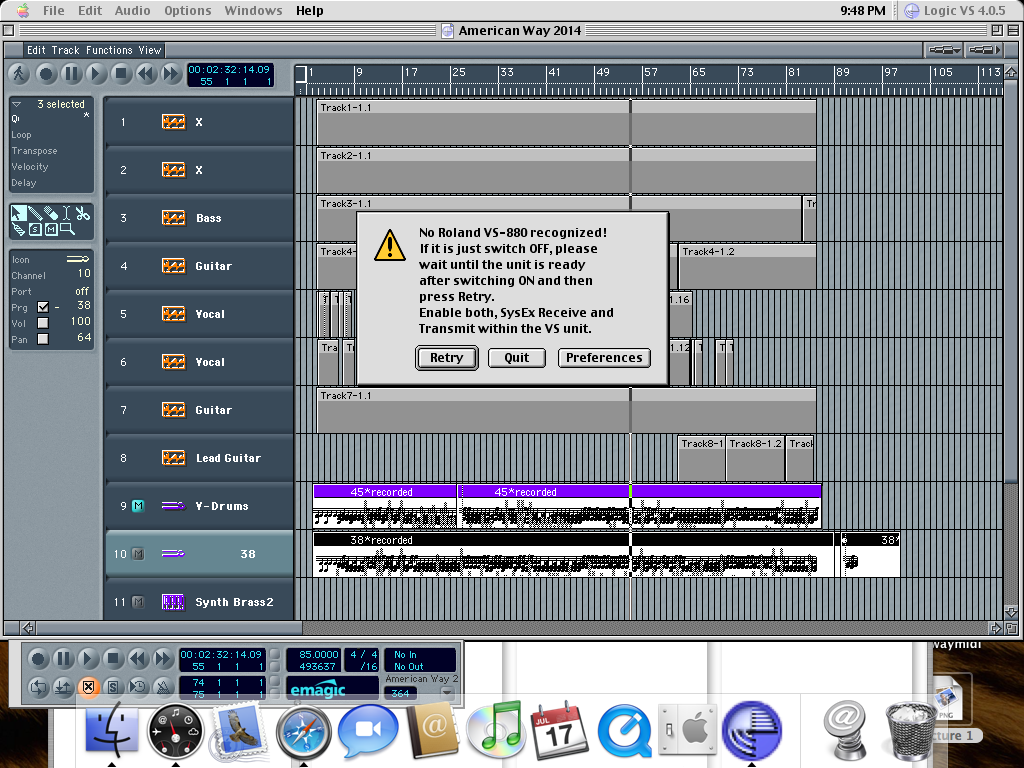Select the Text cursor tool
Image resolution: width=1024 pixels, height=768 pixels.
(67, 214)
